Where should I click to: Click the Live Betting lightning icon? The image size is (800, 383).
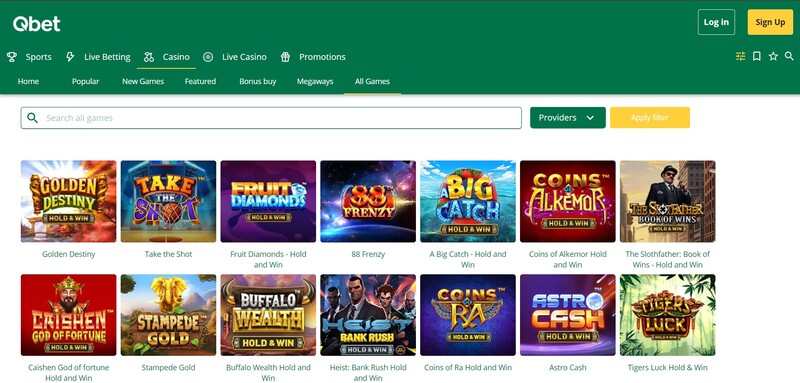click(70, 57)
